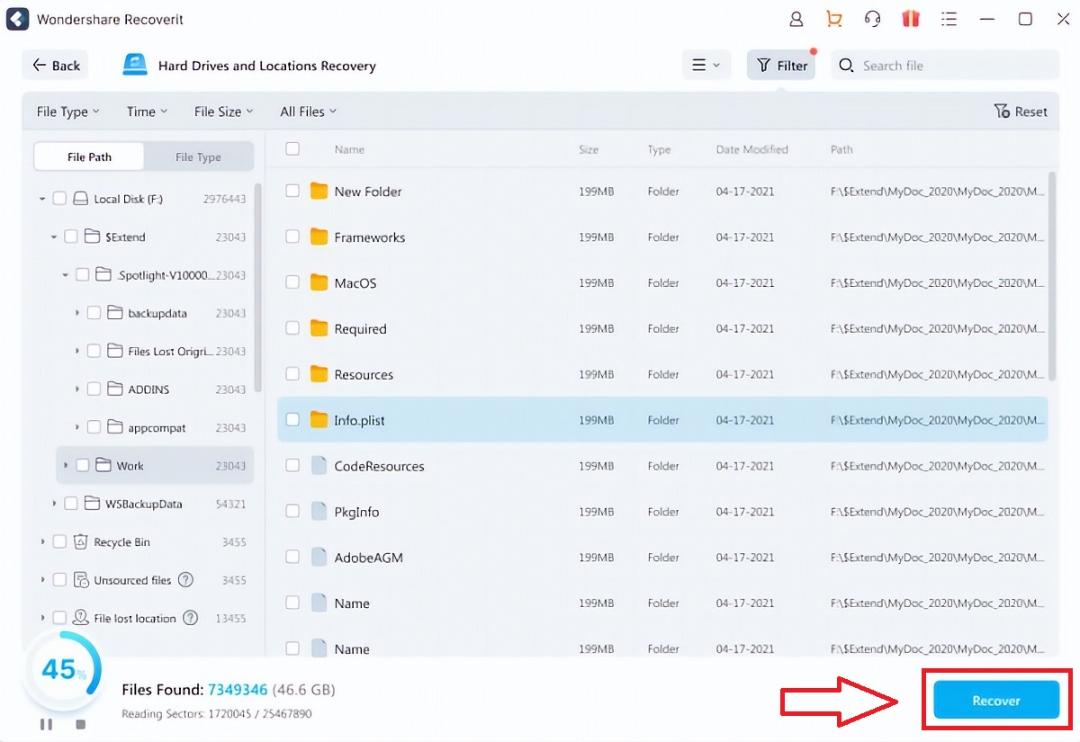The height and width of the screenshot is (742, 1080).
Task: Select the Files Lost Origri... folder
Action: click(x=169, y=351)
